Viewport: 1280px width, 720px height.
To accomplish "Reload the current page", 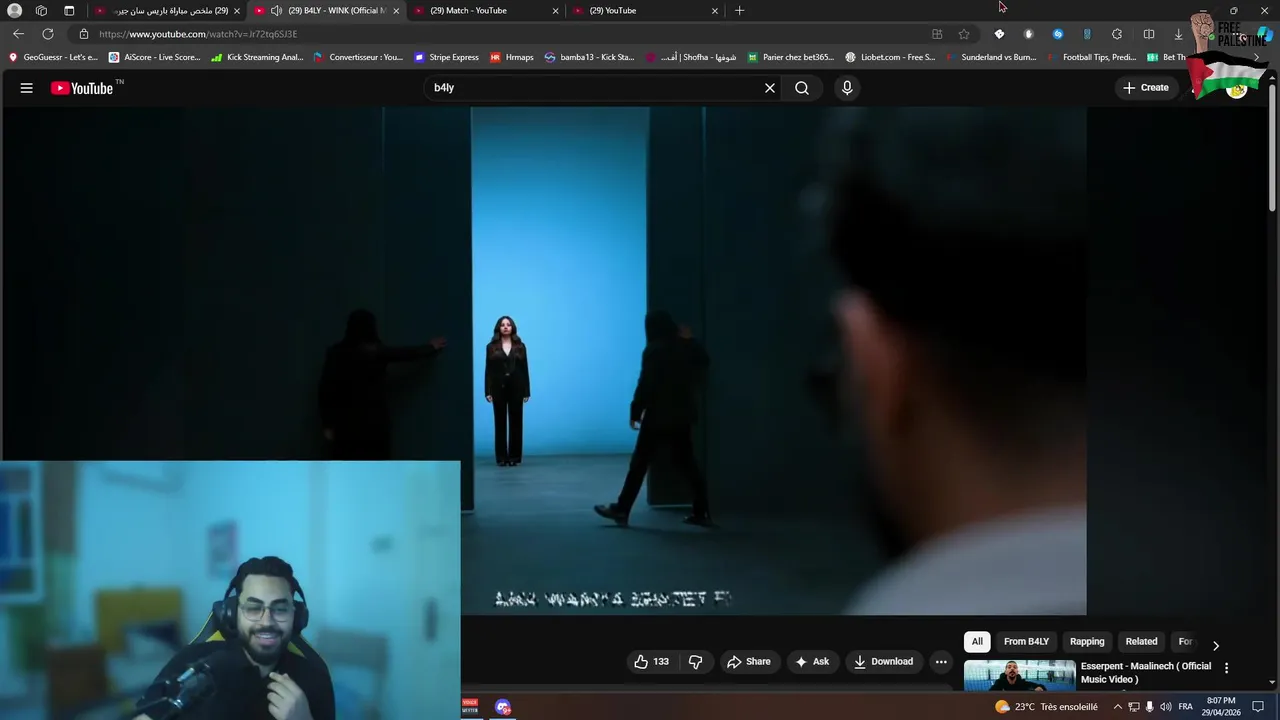I will click(48, 34).
